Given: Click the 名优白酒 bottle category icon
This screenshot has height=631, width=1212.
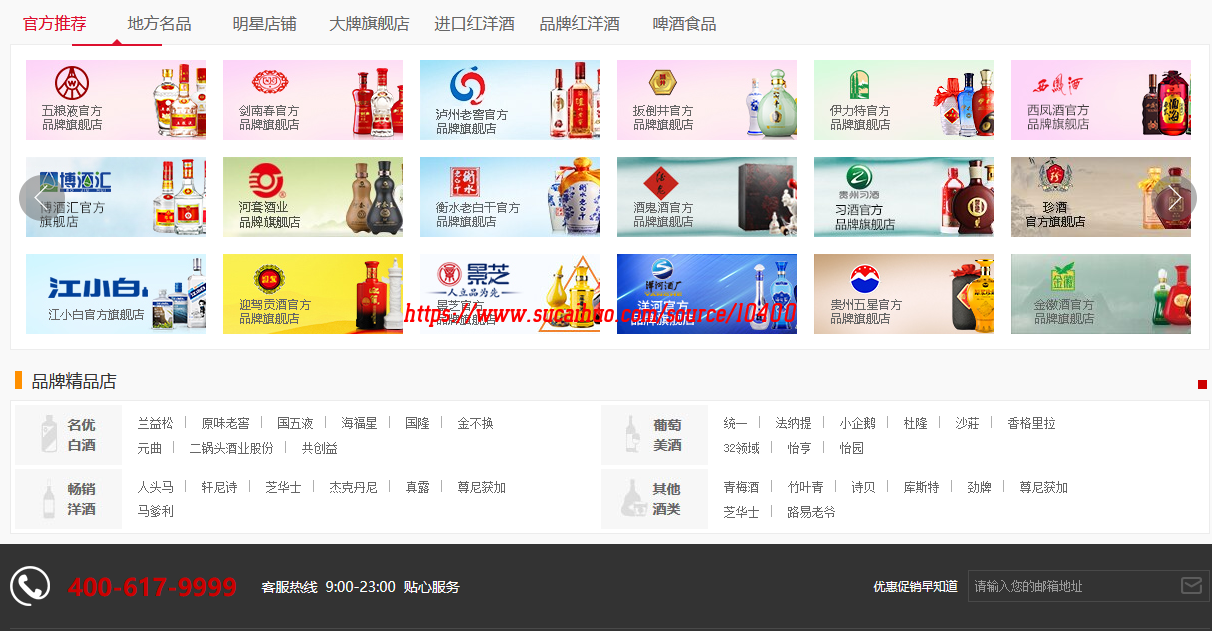Looking at the screenshot, I should [48, 435].
